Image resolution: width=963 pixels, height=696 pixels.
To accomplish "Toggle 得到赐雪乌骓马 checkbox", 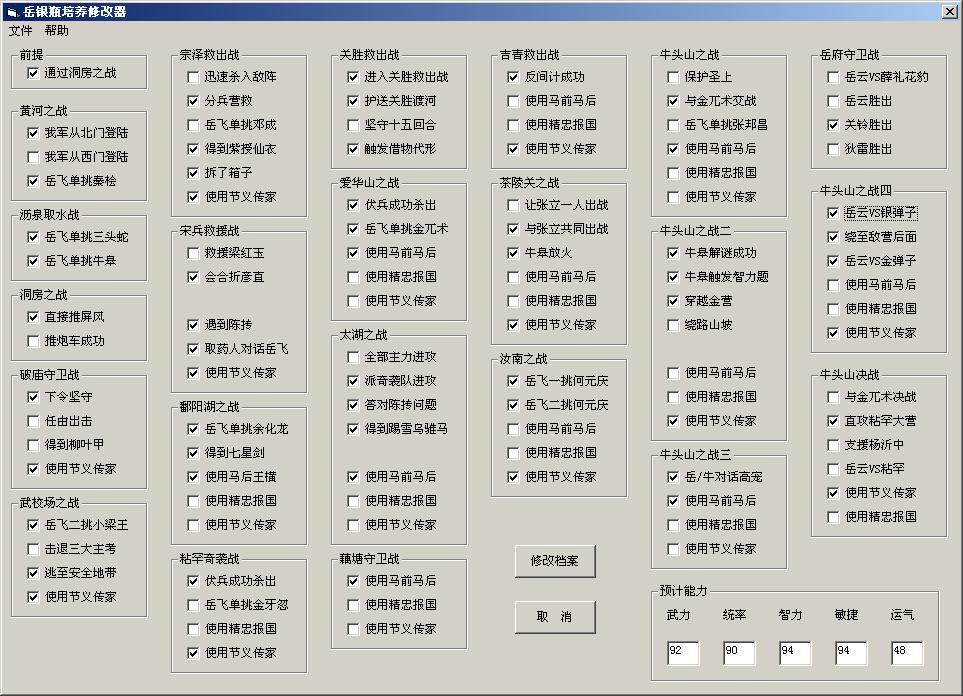I will click(353, 429).
